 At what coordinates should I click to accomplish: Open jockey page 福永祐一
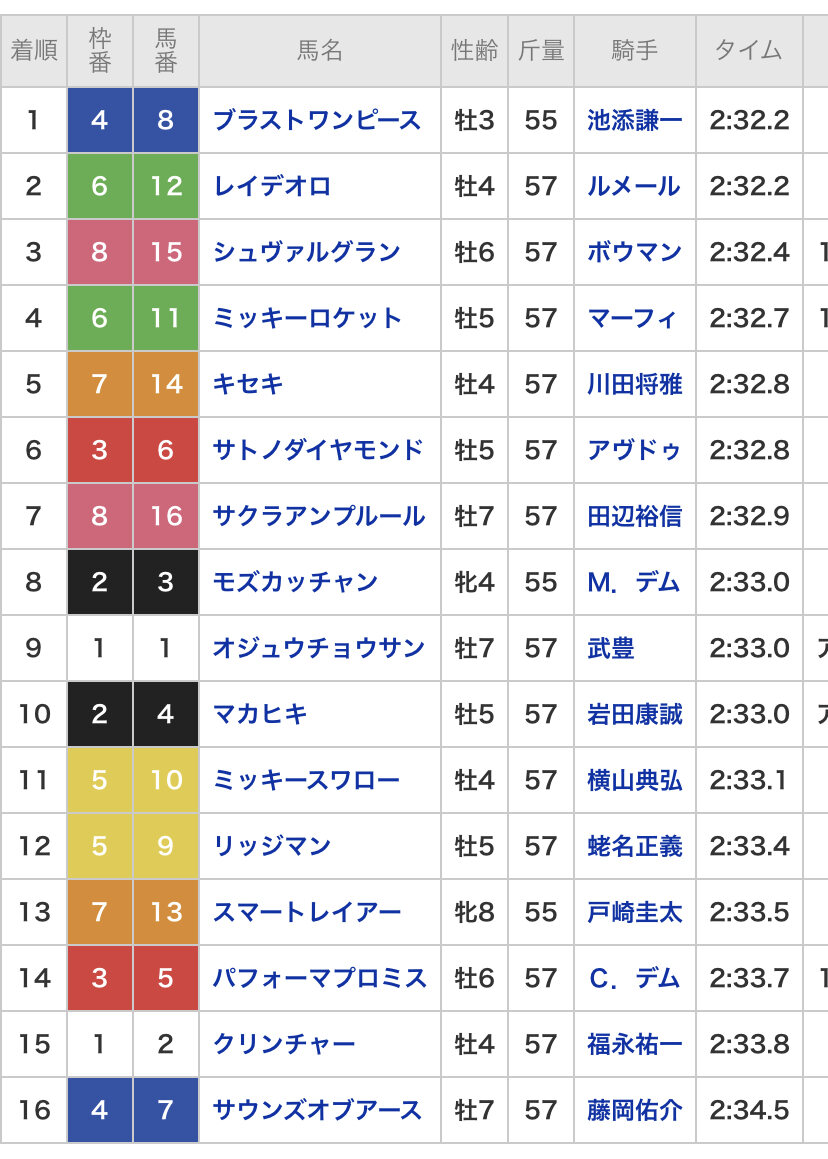pos(634,1044)
